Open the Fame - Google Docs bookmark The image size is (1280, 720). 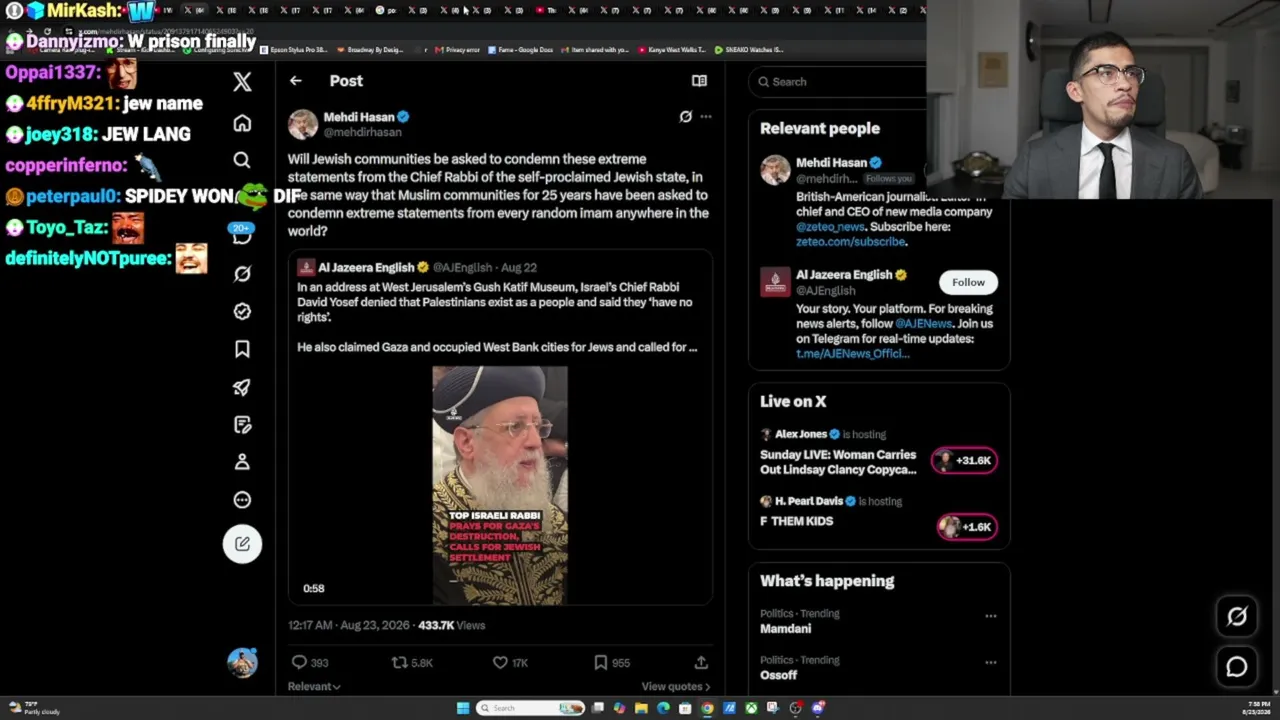tap(520, 50)
